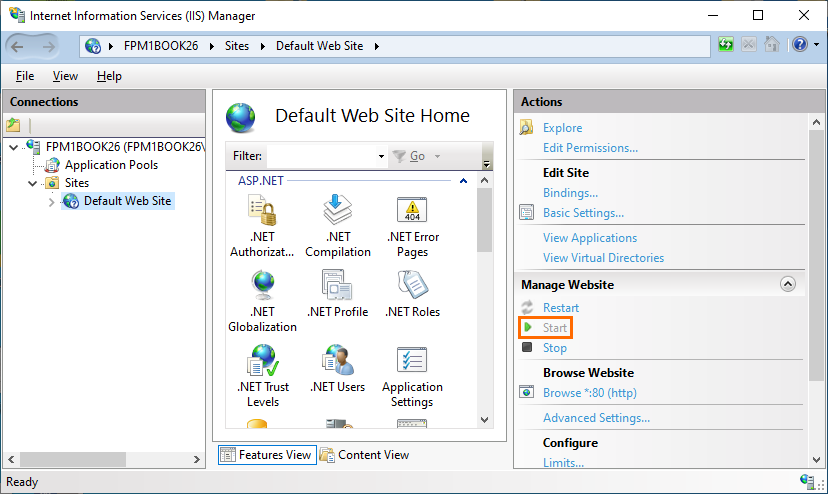Image resolution: width=828 pixels, height=494 pixels.
Task: Expand the Default Web Site tree node
Action: 51,202
